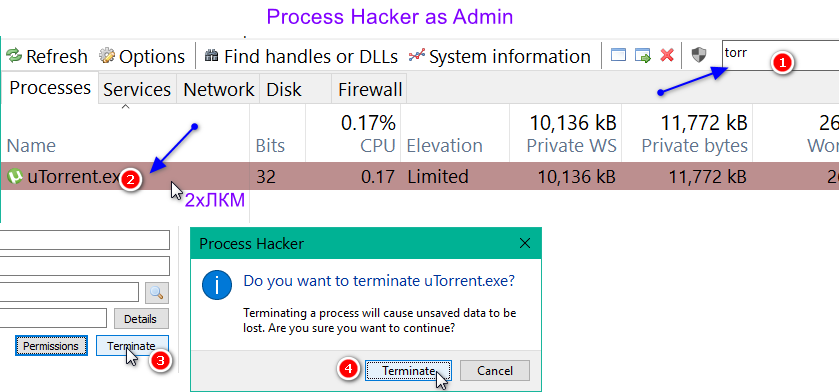Click the red X kill window icon
This screenshot has height=392, width=839.
point(667,55)
